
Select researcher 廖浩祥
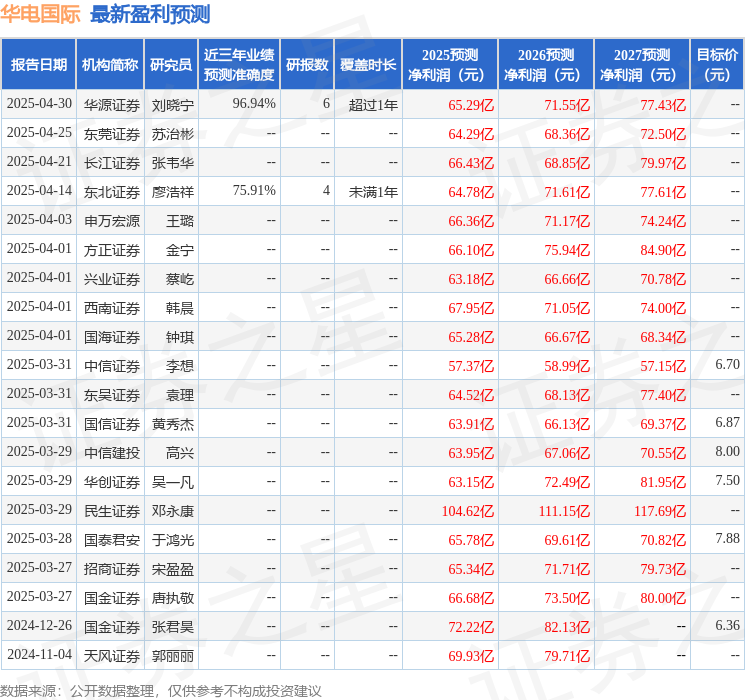[173, 192]
